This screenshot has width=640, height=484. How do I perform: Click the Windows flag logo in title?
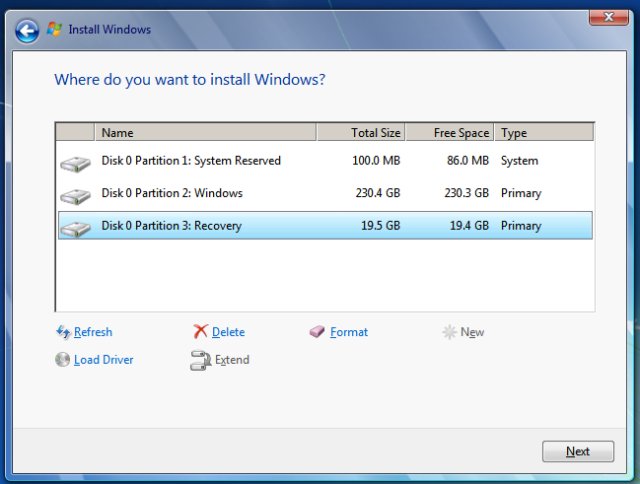click(54, 29)
